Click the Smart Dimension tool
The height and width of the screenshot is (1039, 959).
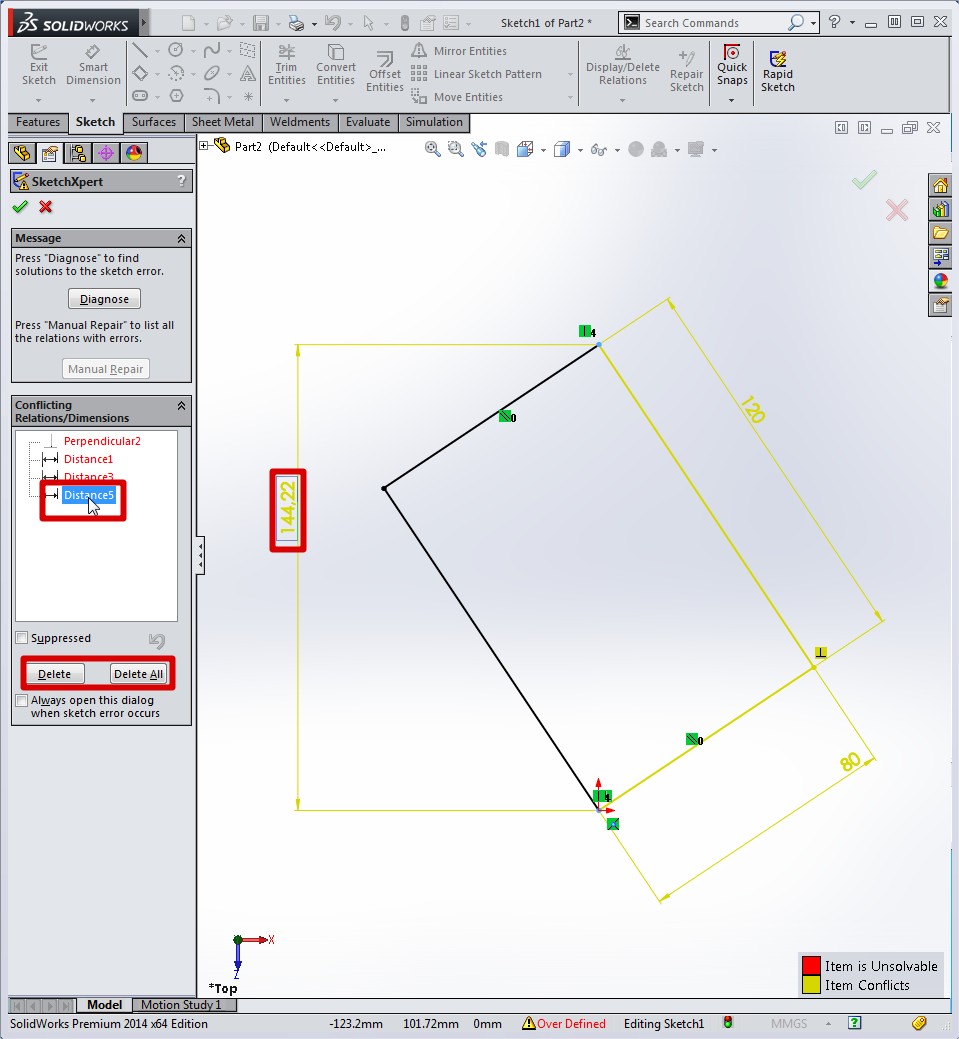(x=93, y=65)
